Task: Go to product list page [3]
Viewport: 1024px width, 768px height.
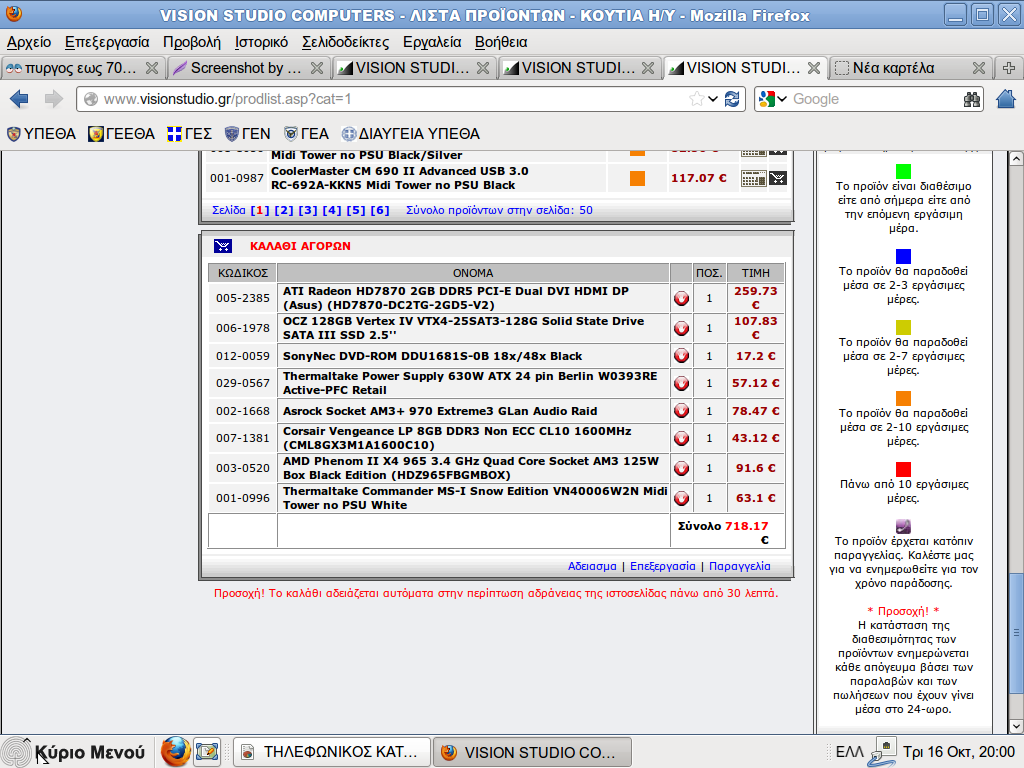Action: click(x=308, y=210)
